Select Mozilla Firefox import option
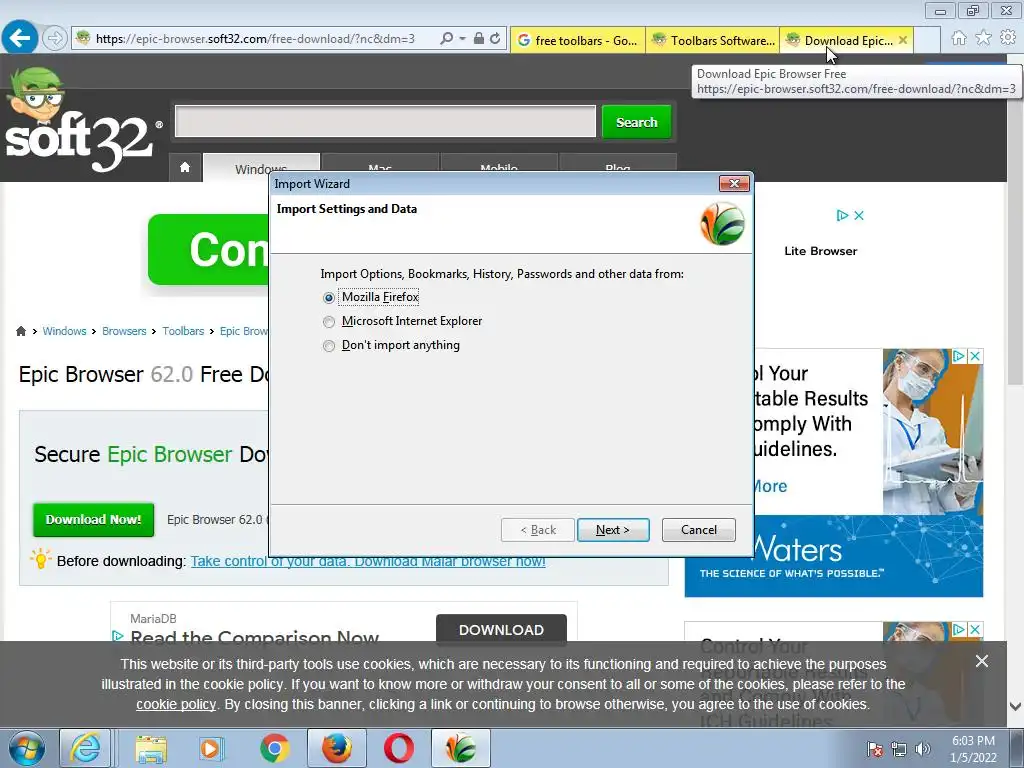Viewport: 1024px width, 768px height. [370, 297]
